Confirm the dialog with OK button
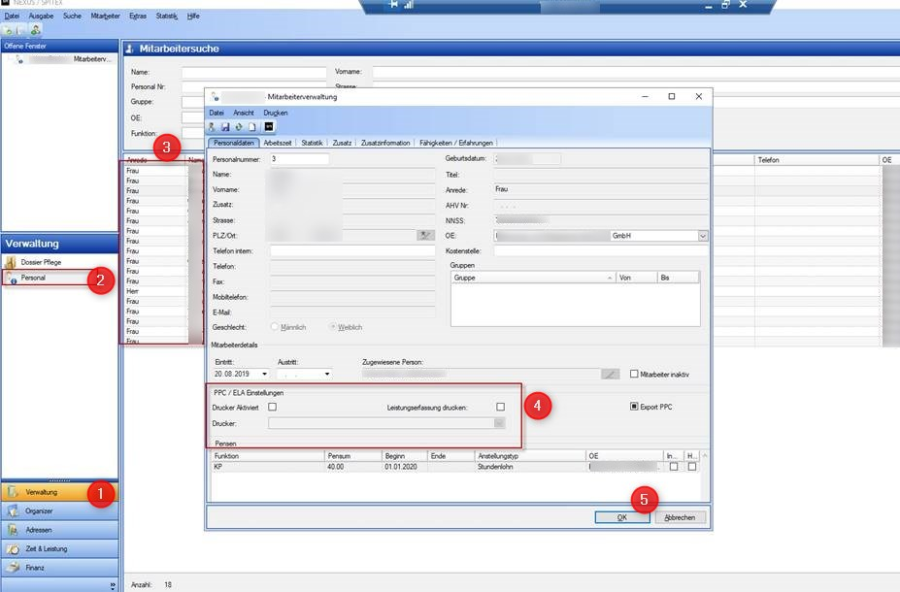The image size is (900, 592). 621,518
